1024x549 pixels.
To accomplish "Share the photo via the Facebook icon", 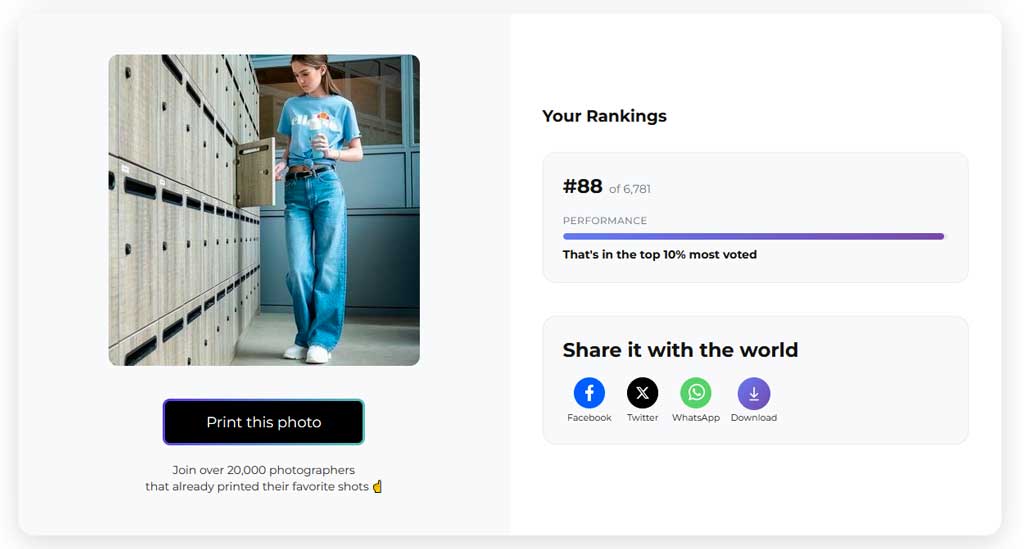I will tap(589, 392).
